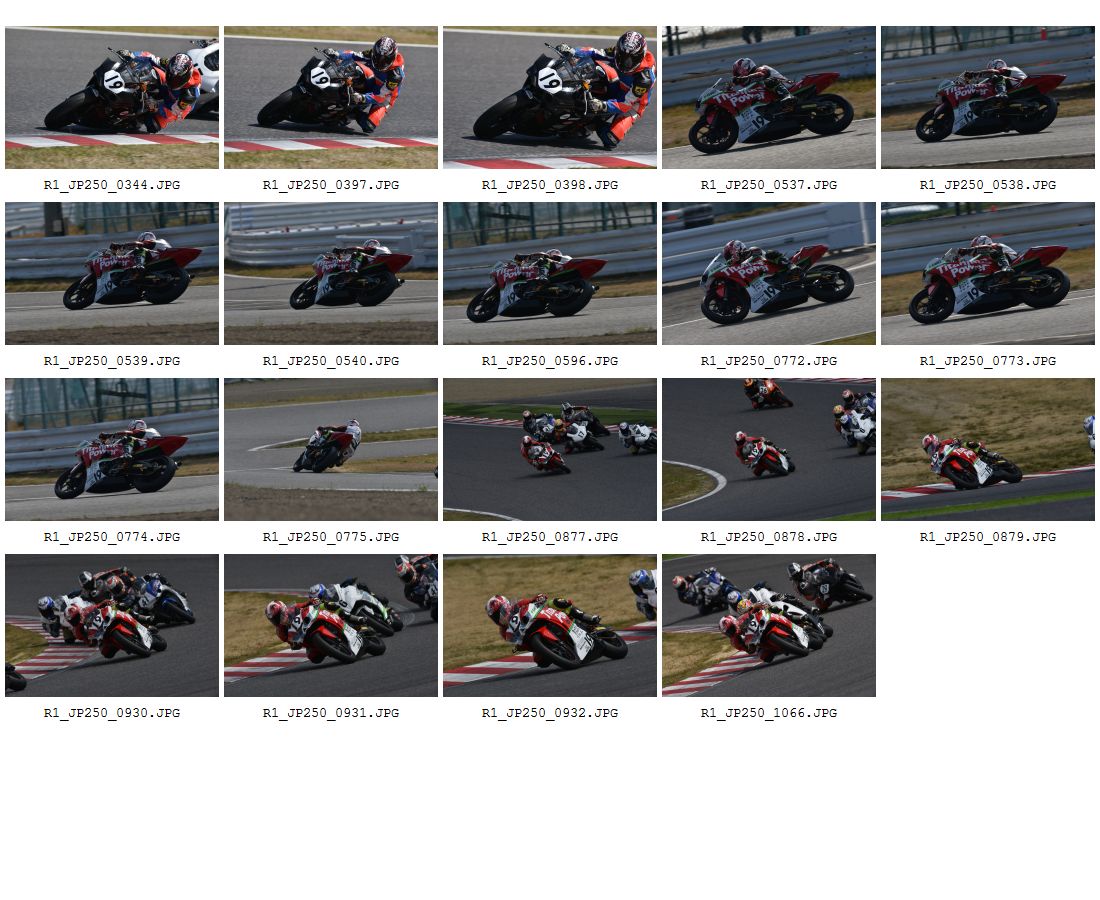The image size is (1100, 900).
Task: Open the R1_JP250_0879.JPG image
Action: [988, 450]
